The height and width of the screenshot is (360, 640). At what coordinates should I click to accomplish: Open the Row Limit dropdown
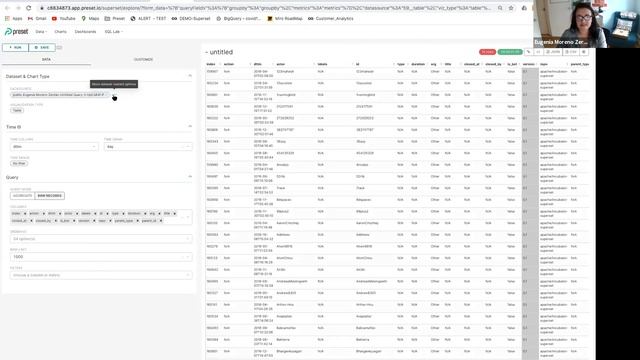point(101,257)
